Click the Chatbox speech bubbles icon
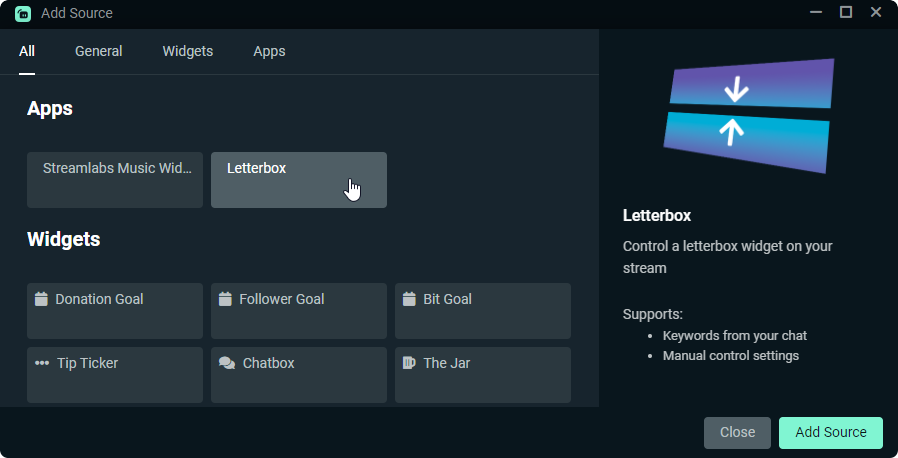898x458 pixels. pos(227,363)
